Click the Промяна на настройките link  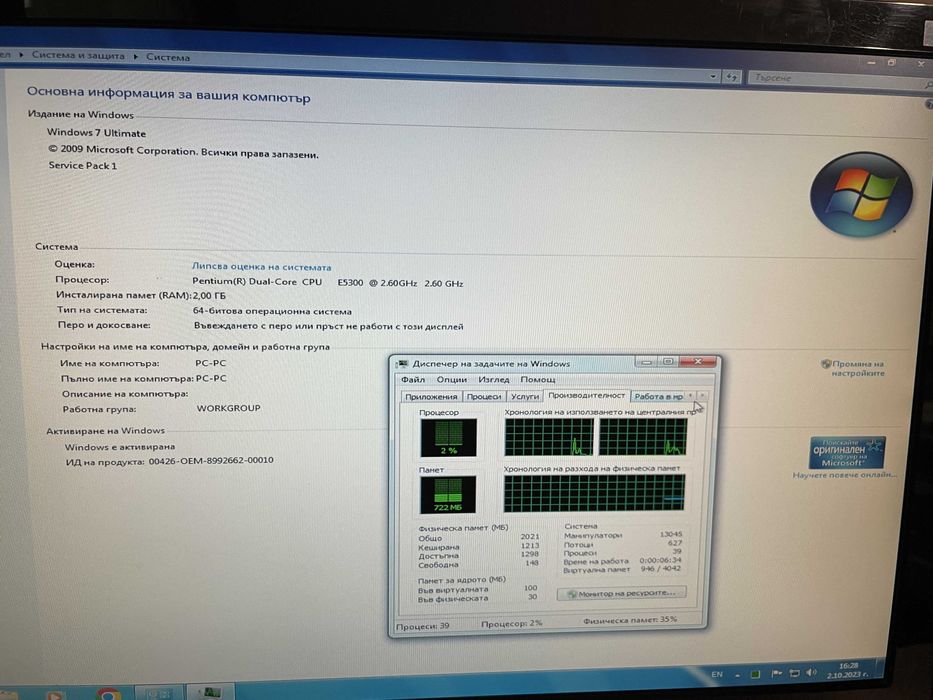tap(857, 368)
